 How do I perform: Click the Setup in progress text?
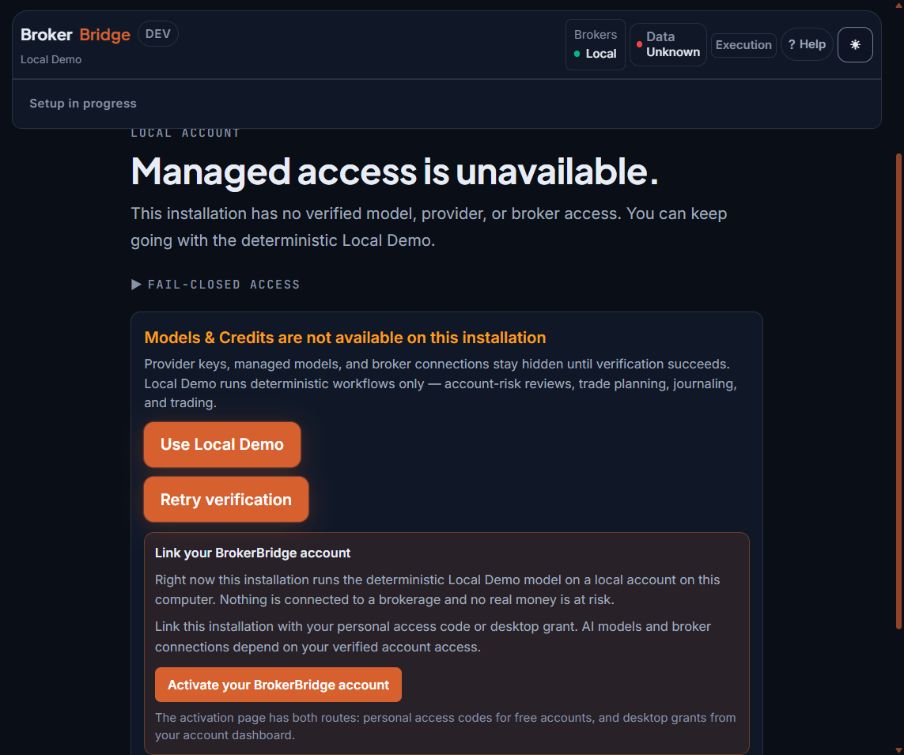83,104
